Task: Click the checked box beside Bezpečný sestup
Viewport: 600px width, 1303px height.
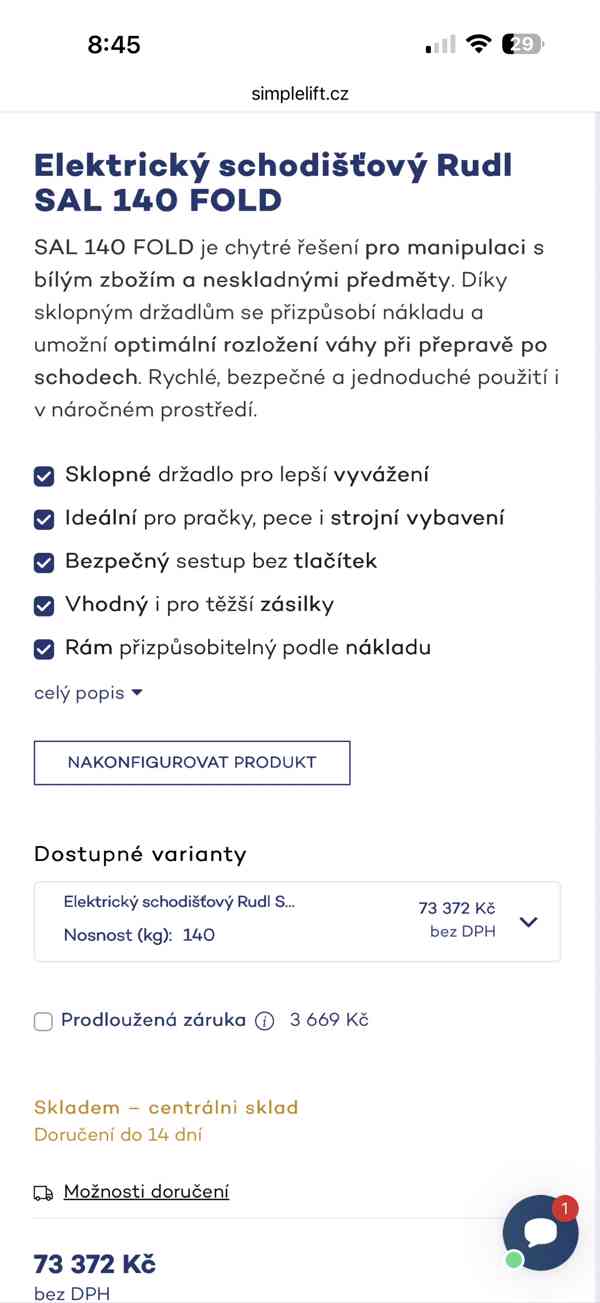Action: (x=43, y=562)
